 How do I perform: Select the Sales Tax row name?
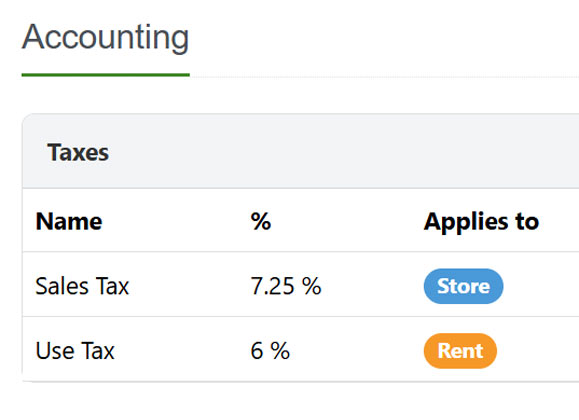tap(82, 286)
